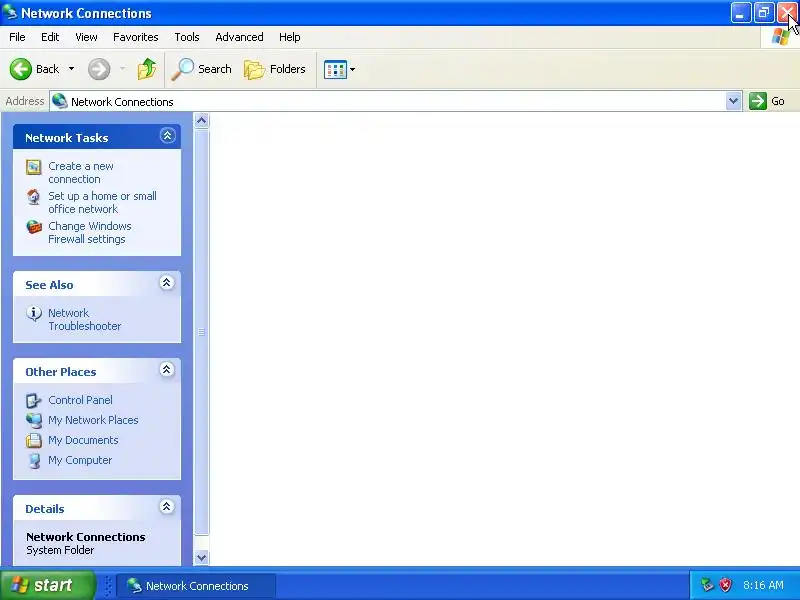Collapse the See Also panel
This screenshot has height=600, width=800.
166,283
